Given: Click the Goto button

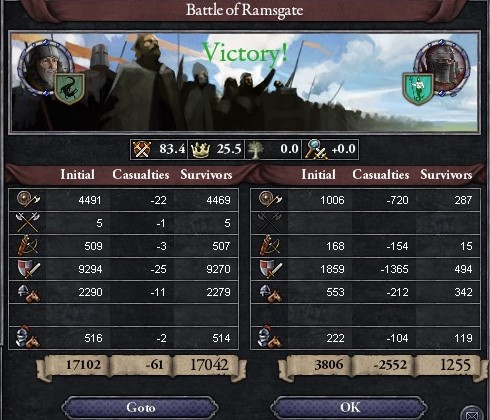Looking at the screenshot, I should tap(140, 407).
